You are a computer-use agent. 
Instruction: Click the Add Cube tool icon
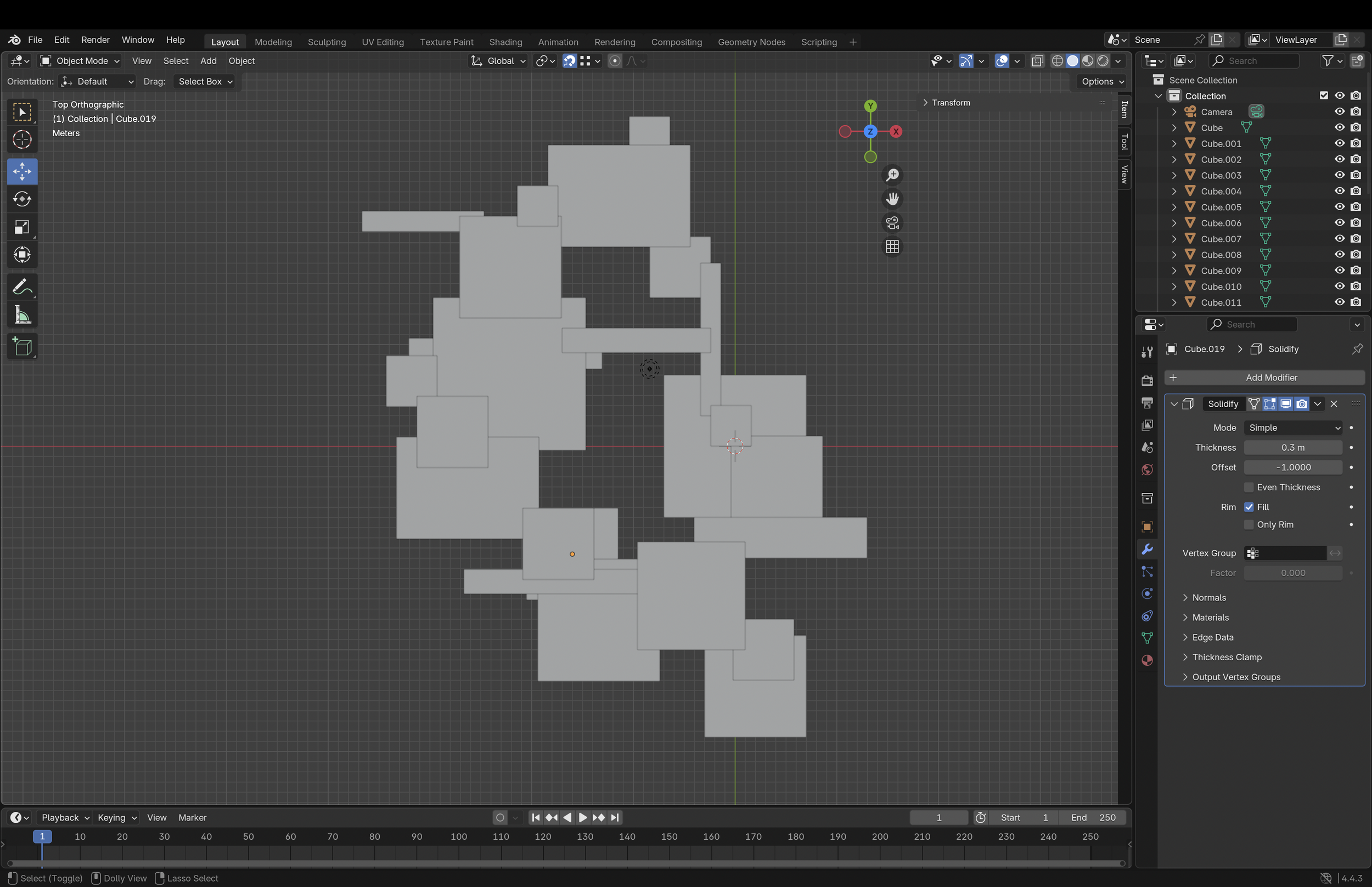click(22, 347)
